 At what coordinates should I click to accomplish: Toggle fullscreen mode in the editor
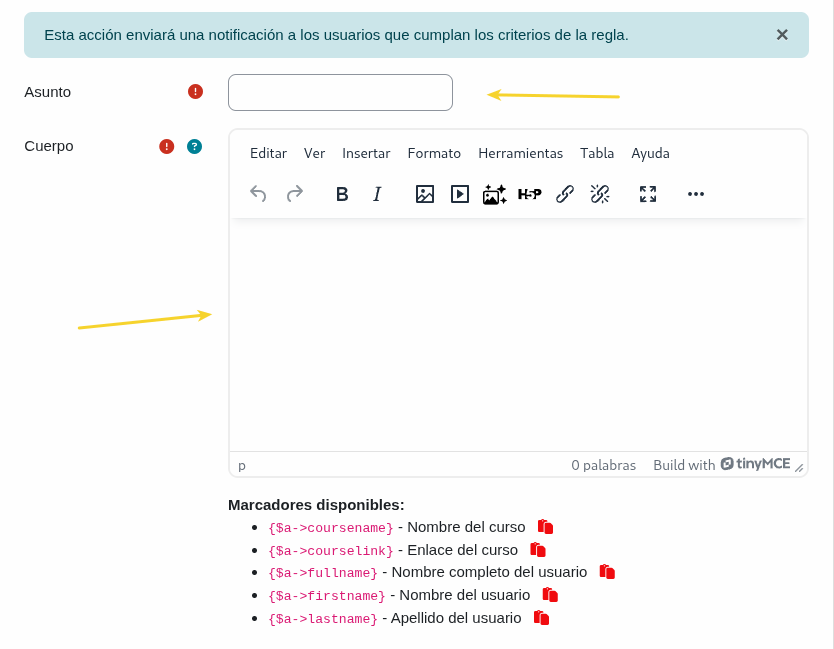click(x=647, y=194)
